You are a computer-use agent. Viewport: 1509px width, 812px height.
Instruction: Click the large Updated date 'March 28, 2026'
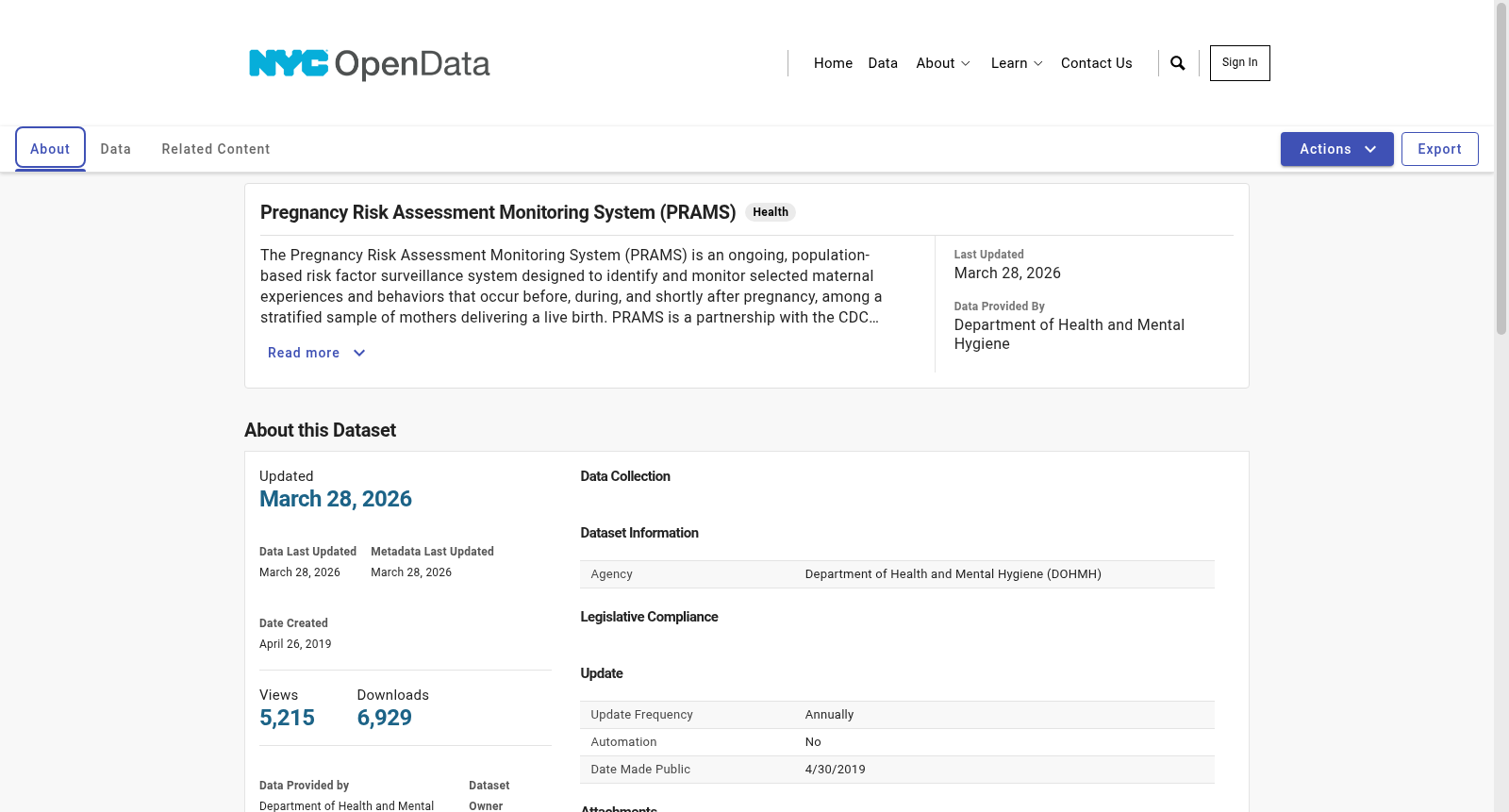coord(336,499)
